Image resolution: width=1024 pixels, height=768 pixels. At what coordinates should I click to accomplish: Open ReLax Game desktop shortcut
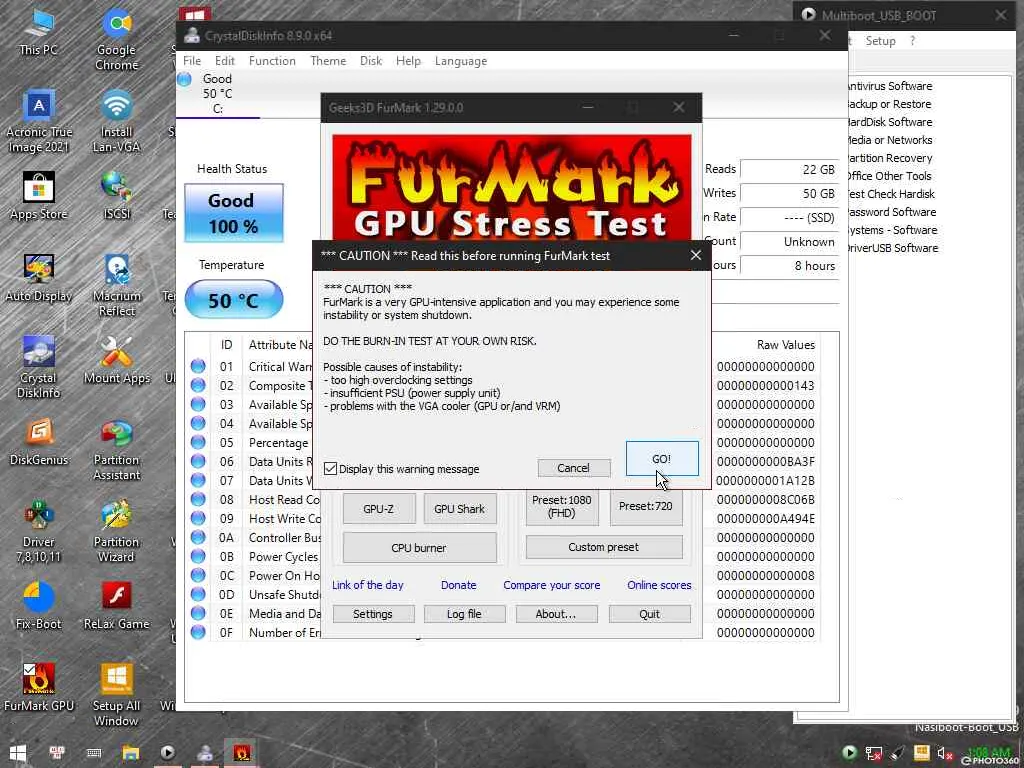[116, 606]
